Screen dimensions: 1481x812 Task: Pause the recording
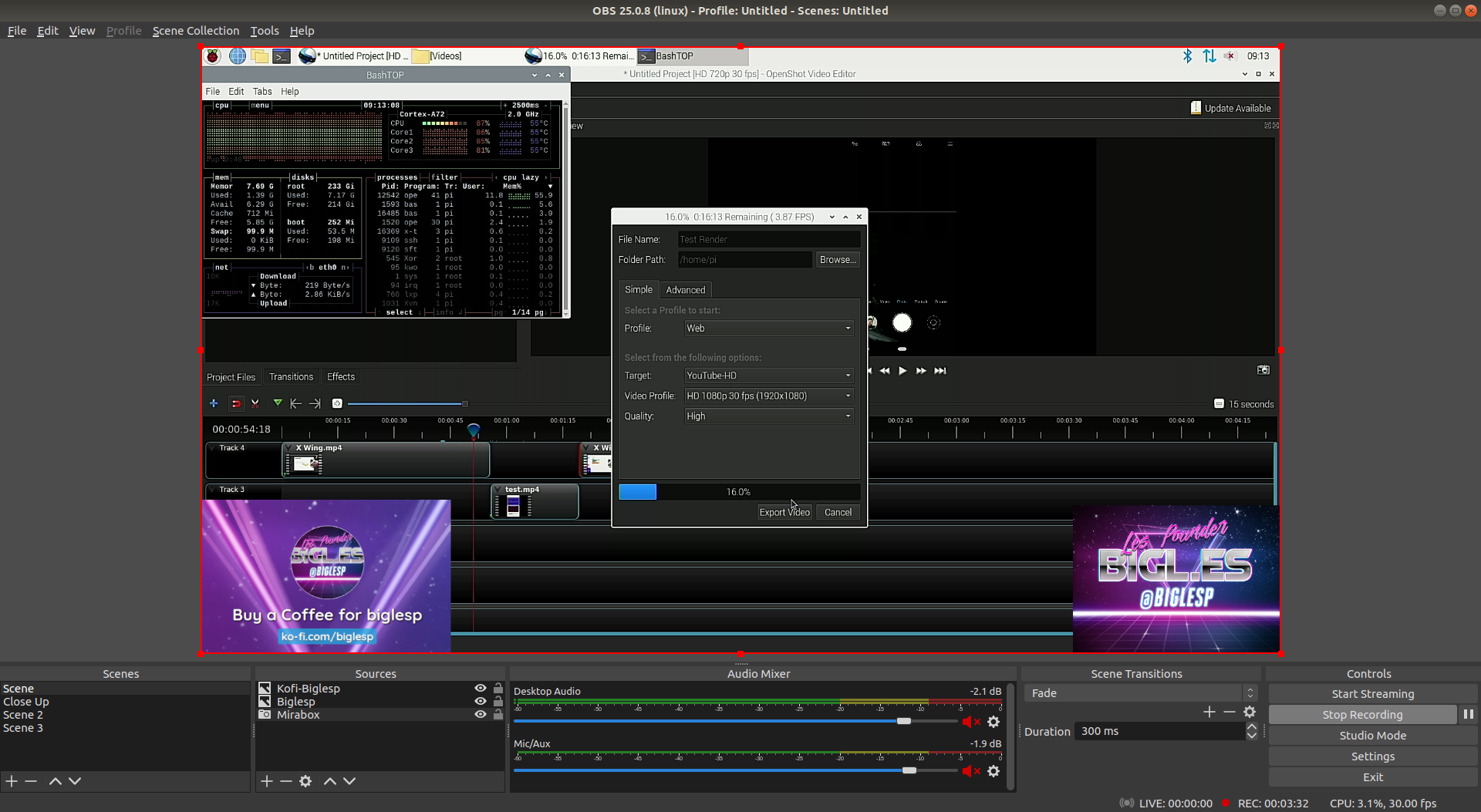coord(1468,715)
